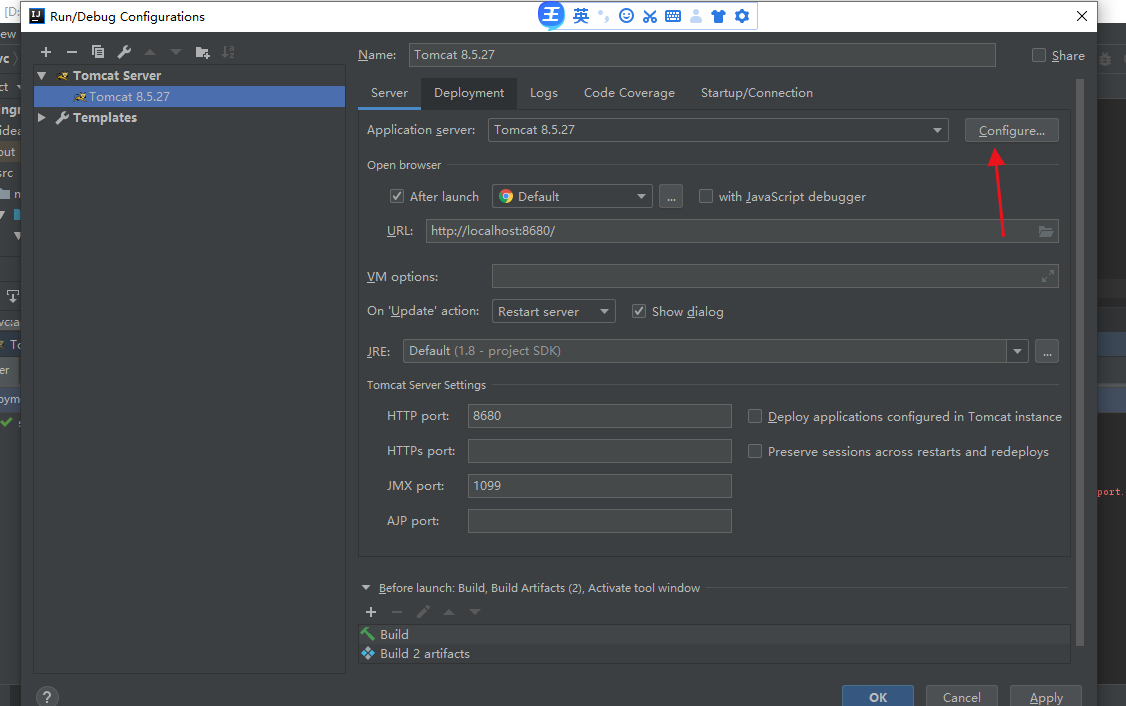Click the Cancel button
This screenshot has height=706, width=1126.
962,697
